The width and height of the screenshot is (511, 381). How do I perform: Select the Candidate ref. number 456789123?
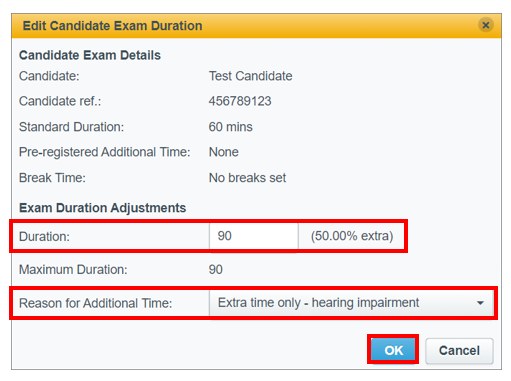(240, 101)
